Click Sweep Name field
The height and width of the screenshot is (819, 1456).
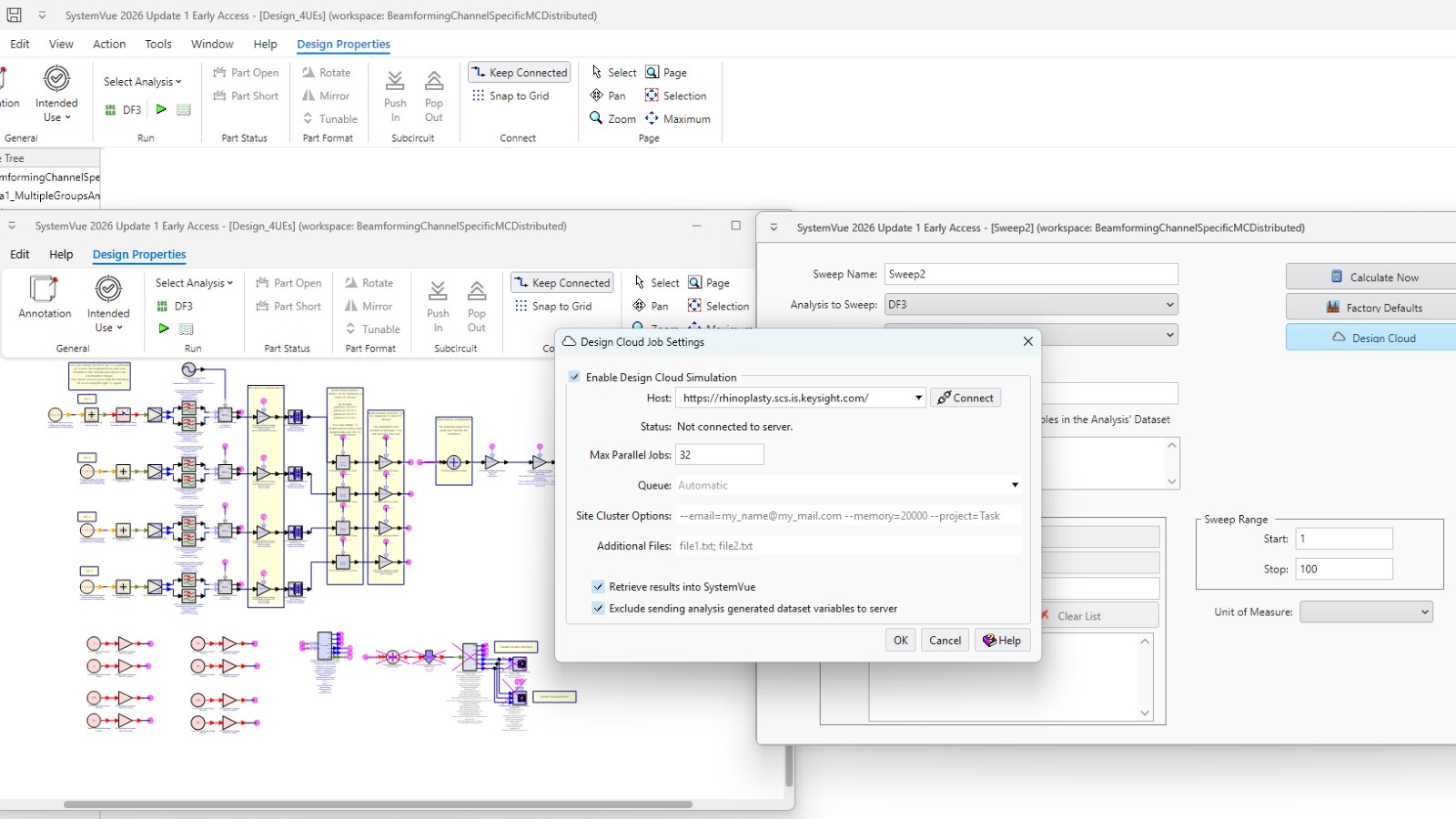pyautogui.click(x=1031, y=274)
